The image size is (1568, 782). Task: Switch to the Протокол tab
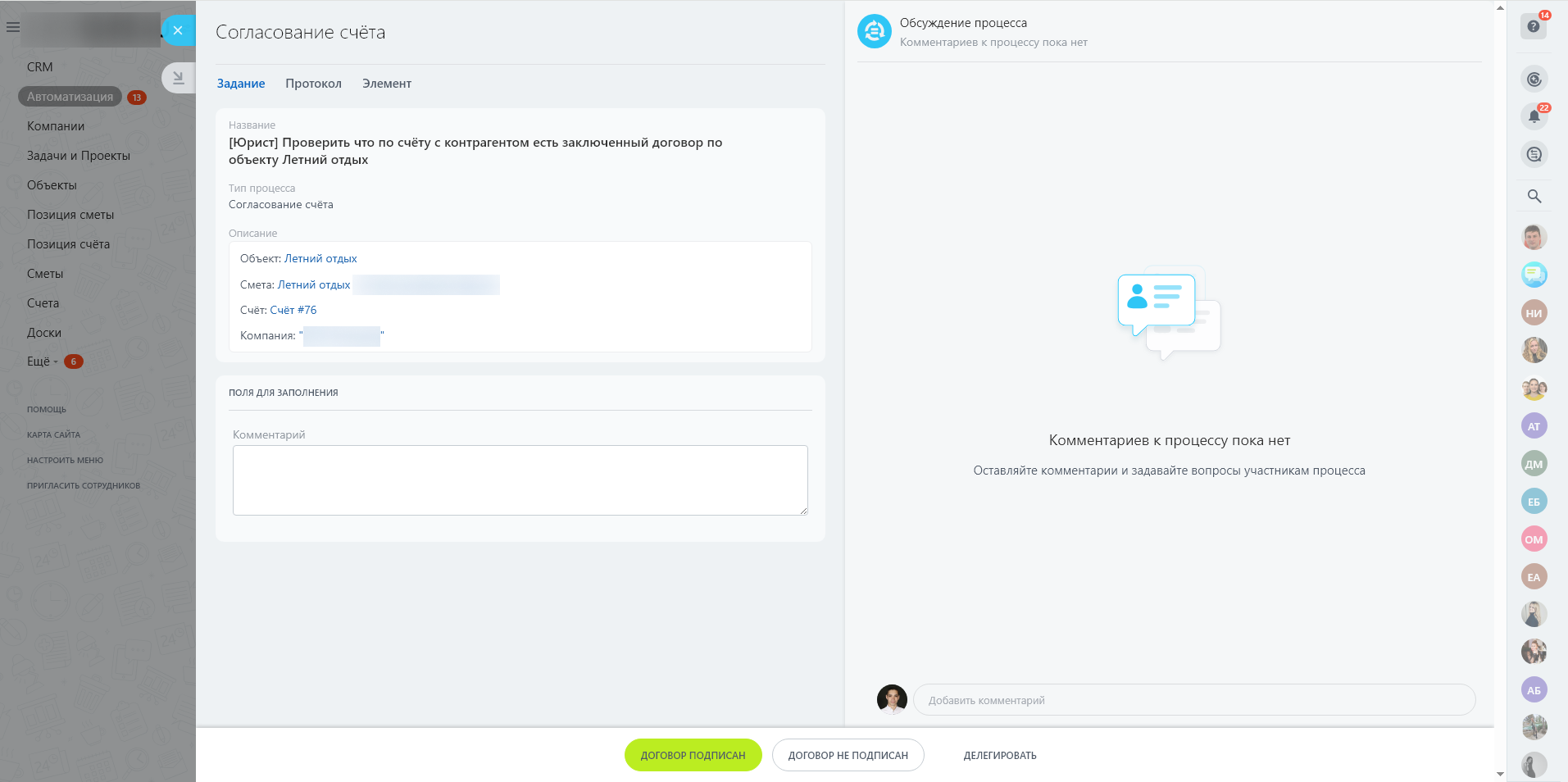pyautogui.click(x=313, y=84)
